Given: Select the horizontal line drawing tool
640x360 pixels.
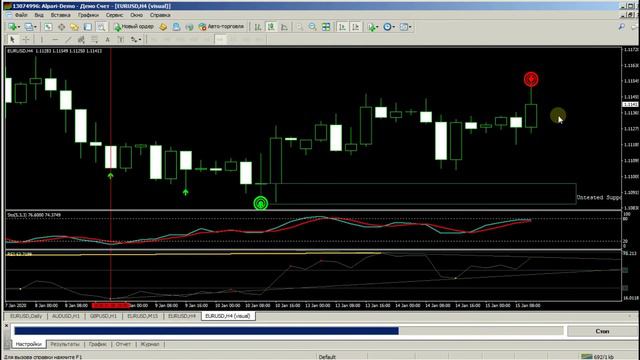Looking at the screenshot, I should [55, 40].
